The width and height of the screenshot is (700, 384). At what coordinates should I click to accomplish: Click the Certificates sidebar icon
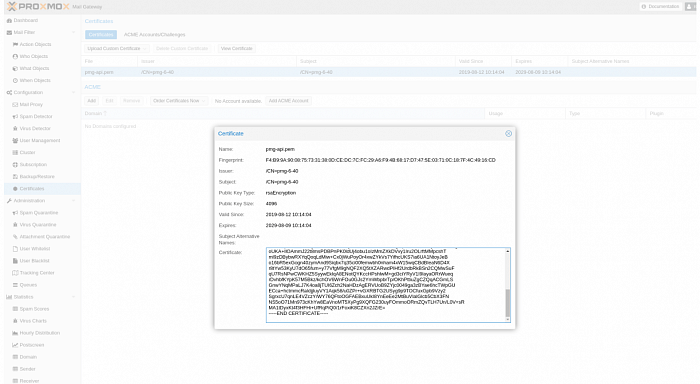(x=15, y=189)
